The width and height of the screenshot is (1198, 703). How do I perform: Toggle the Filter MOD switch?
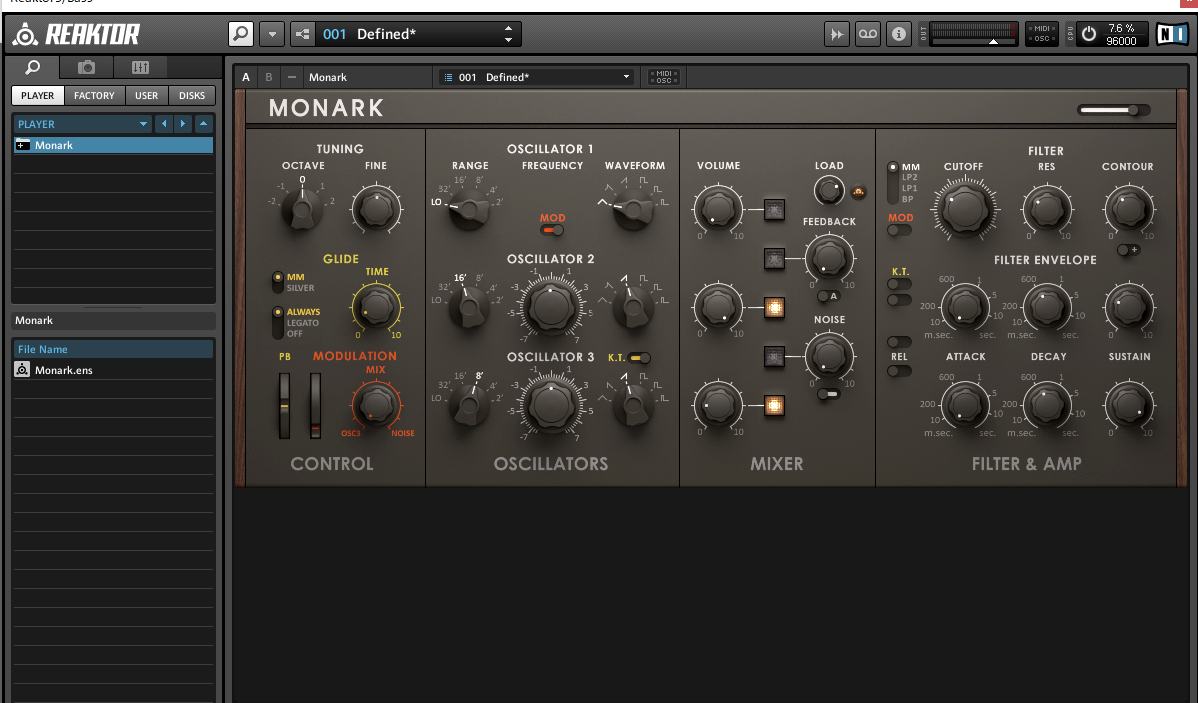(898, 230)
